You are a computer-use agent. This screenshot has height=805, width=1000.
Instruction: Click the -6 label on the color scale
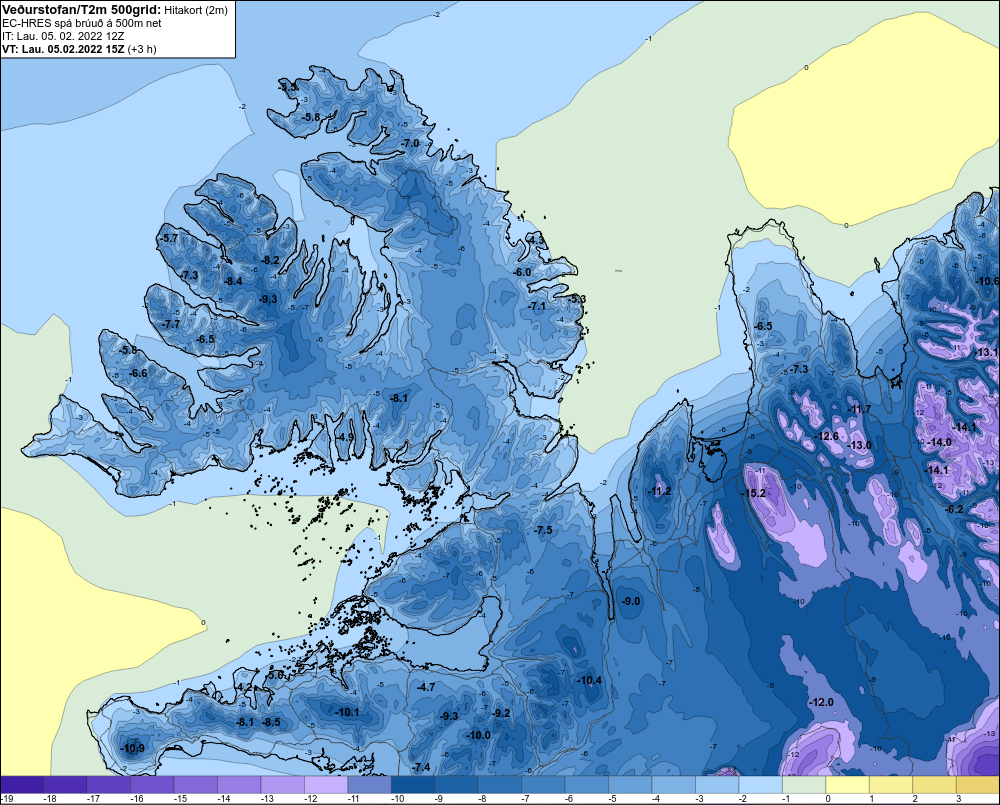570,799
